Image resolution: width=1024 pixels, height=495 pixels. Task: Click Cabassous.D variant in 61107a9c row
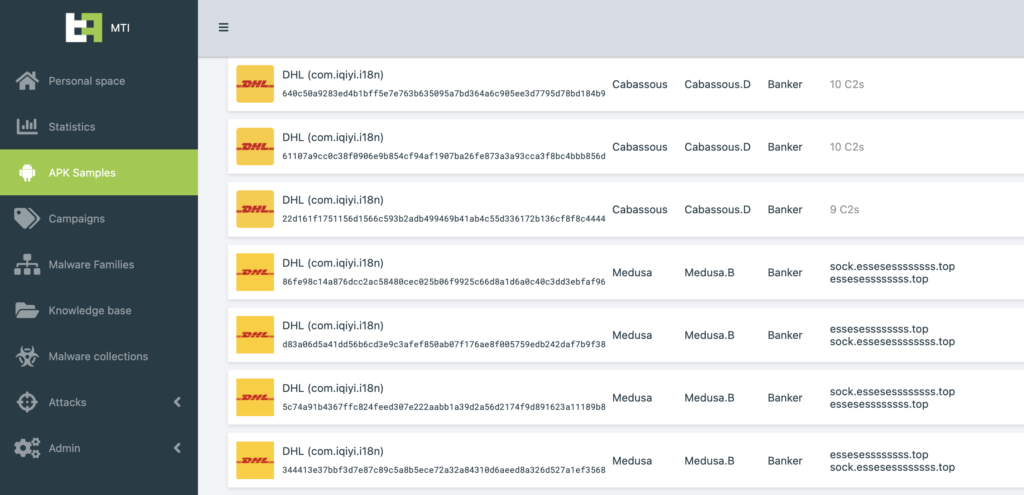[x=718, y=147]
